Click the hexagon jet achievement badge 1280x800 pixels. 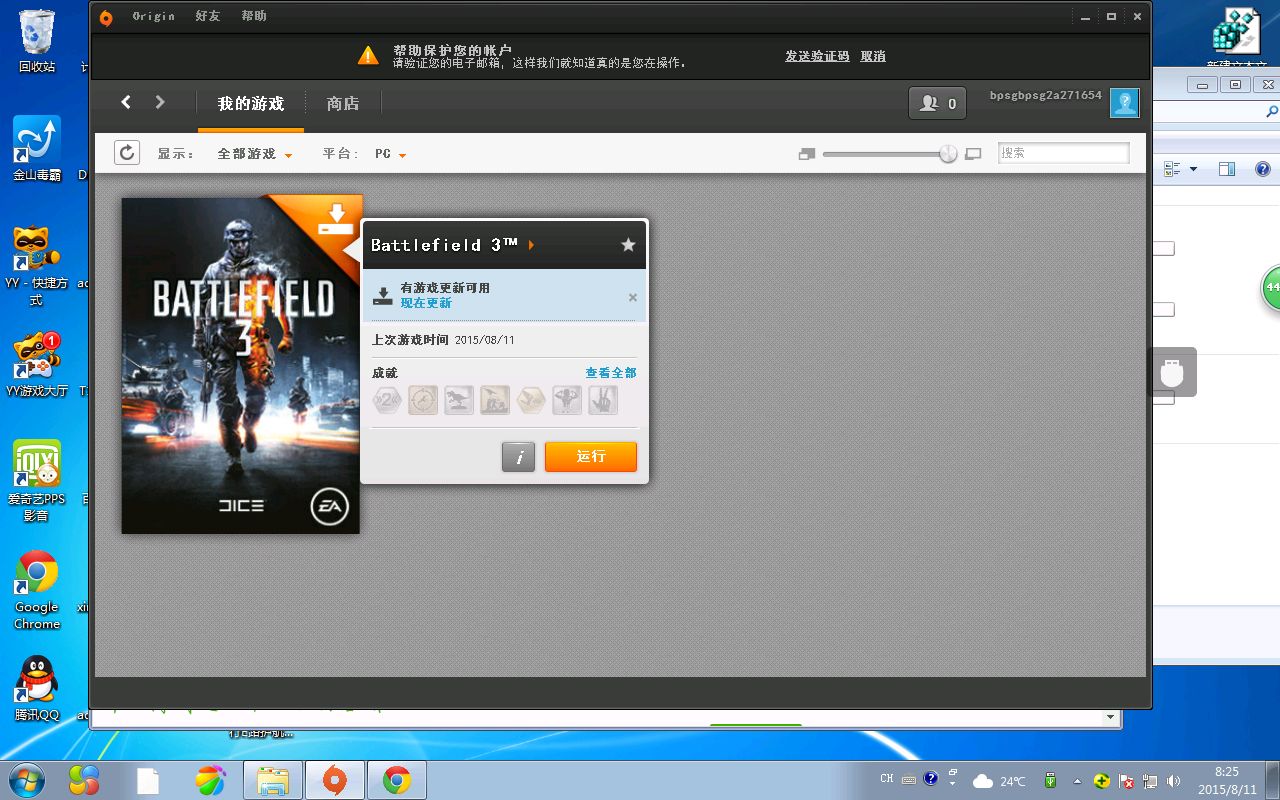pos(531,401)
